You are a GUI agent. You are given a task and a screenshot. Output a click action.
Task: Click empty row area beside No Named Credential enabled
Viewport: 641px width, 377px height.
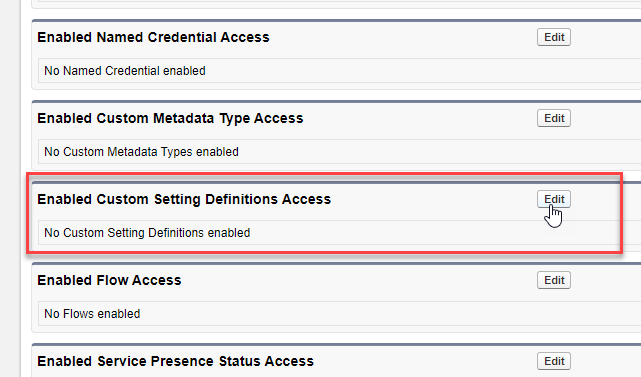pos(421,71)
